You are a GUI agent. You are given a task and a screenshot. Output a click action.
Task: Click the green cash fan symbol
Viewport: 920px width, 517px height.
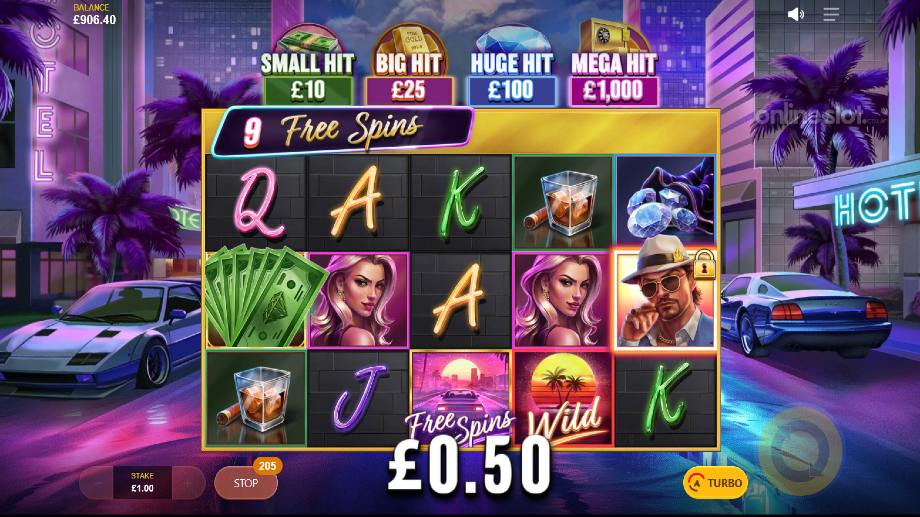258,298
